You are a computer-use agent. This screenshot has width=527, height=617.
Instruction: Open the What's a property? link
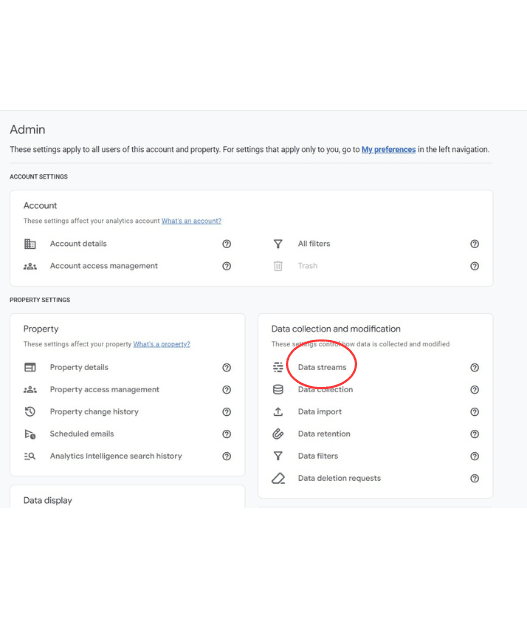[161, 344]
